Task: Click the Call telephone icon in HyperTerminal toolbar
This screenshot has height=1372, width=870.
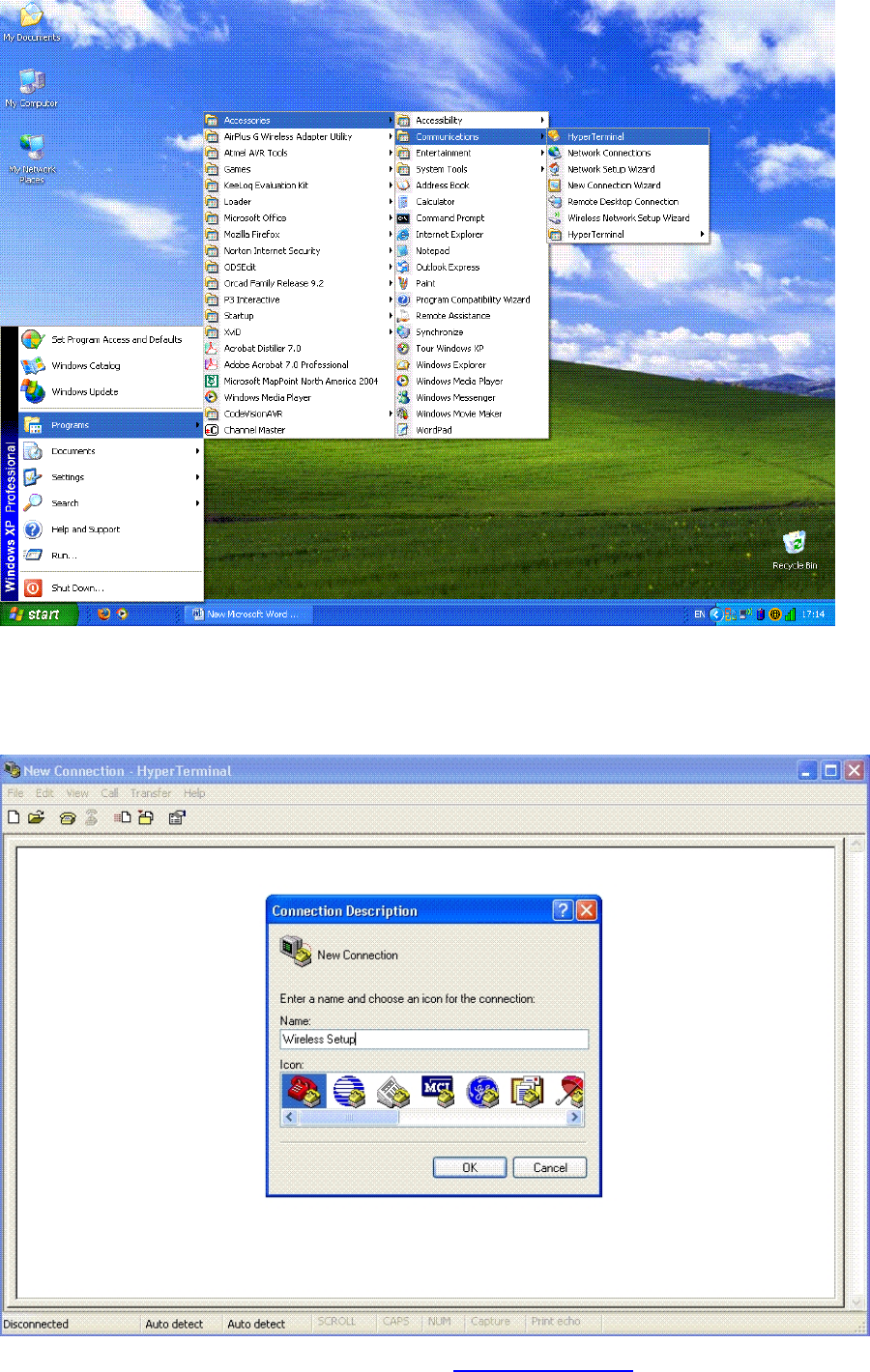Action: pos(68,817)
